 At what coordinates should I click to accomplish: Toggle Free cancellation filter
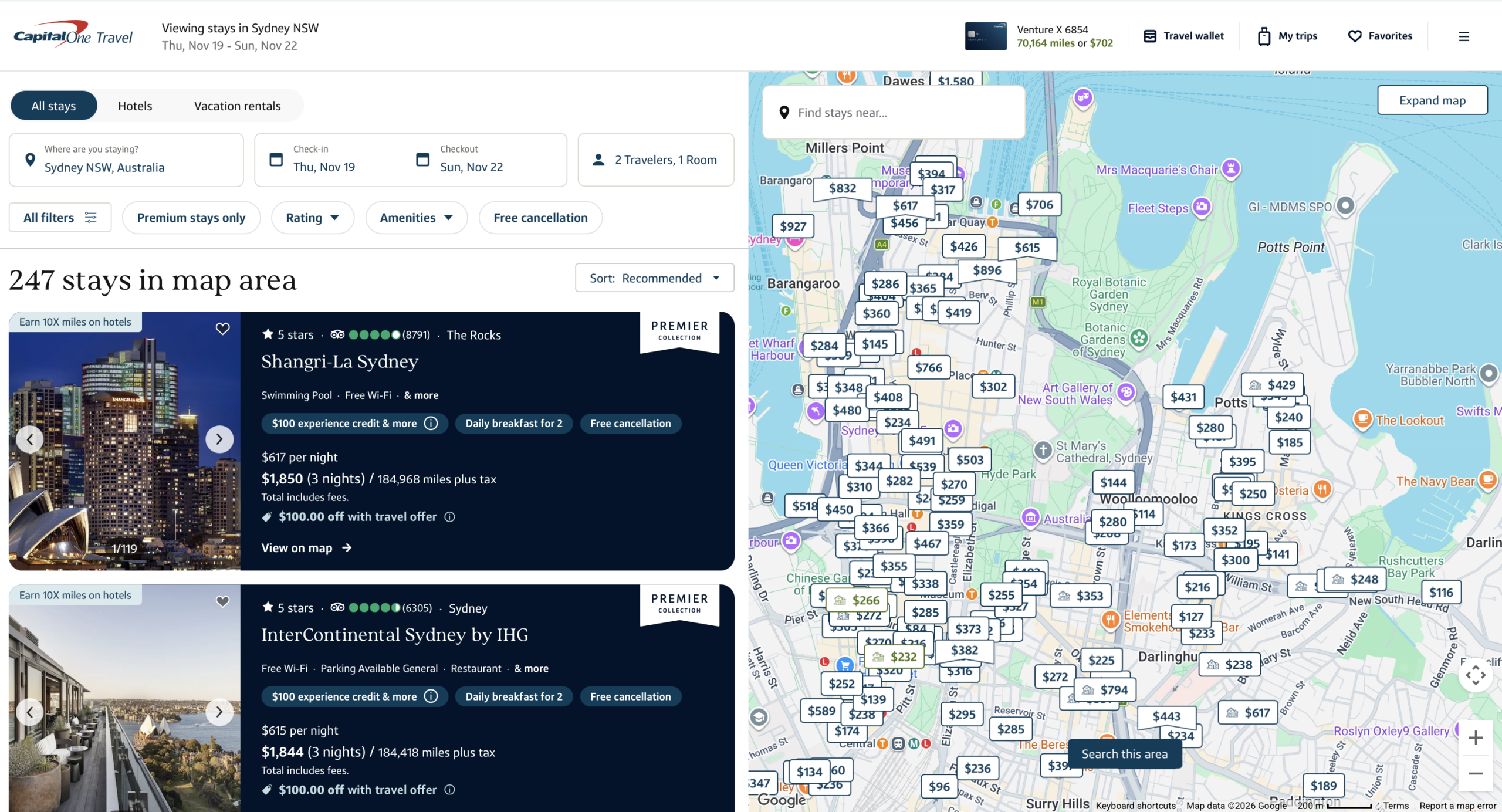pos(540,218)
